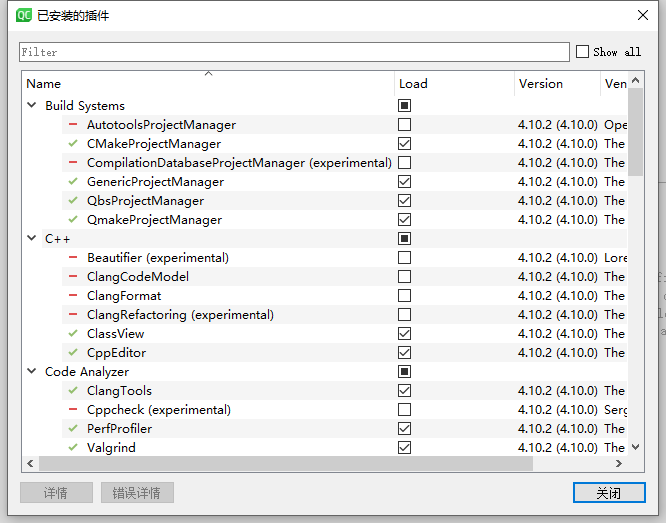666x523 pixels.
Task: Click green check status icon beside ClangTools
Action: tap(73, 390)
